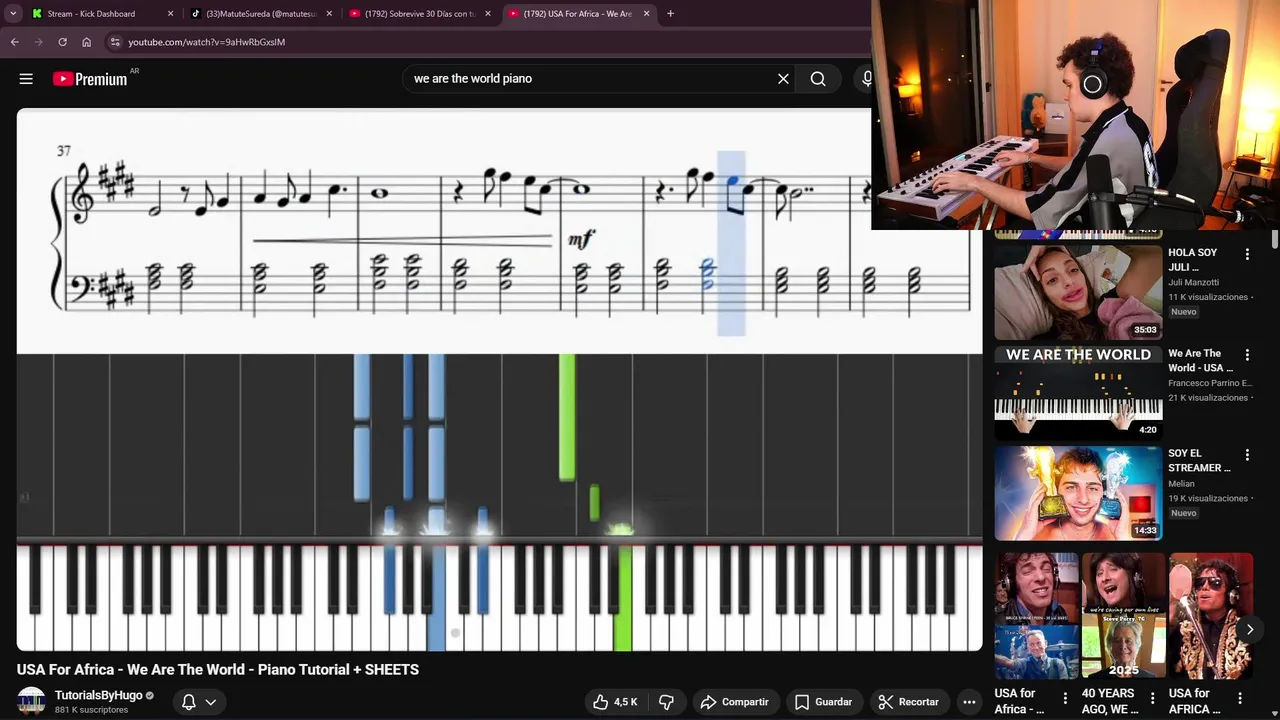The image size is (1280, 720).
Task: Click the video title text
Action: (x=218, y=670)
